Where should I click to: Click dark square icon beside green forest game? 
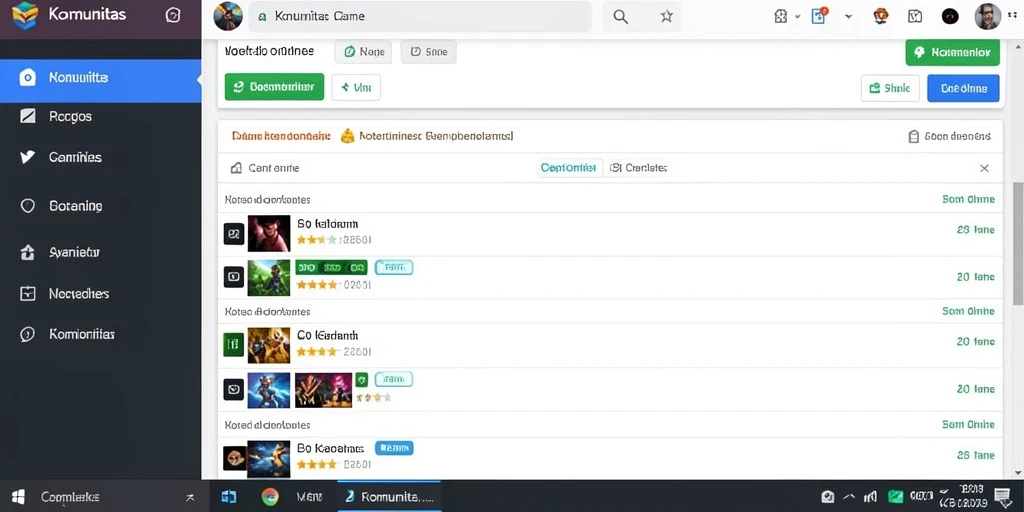pos(234,277)
